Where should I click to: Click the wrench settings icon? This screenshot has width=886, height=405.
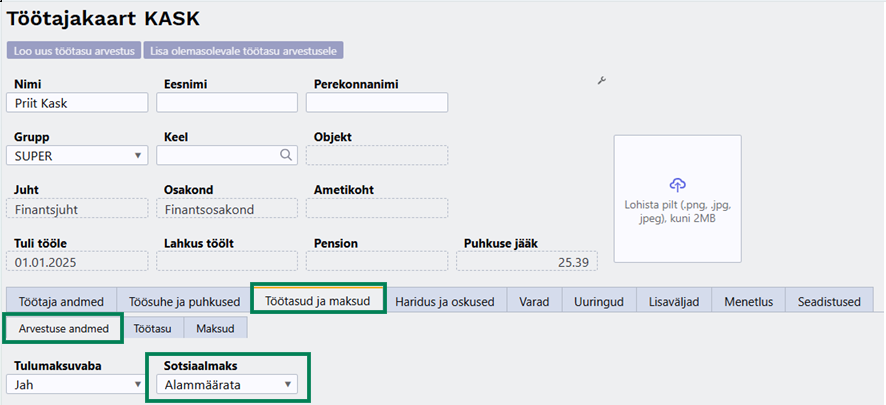602,81
